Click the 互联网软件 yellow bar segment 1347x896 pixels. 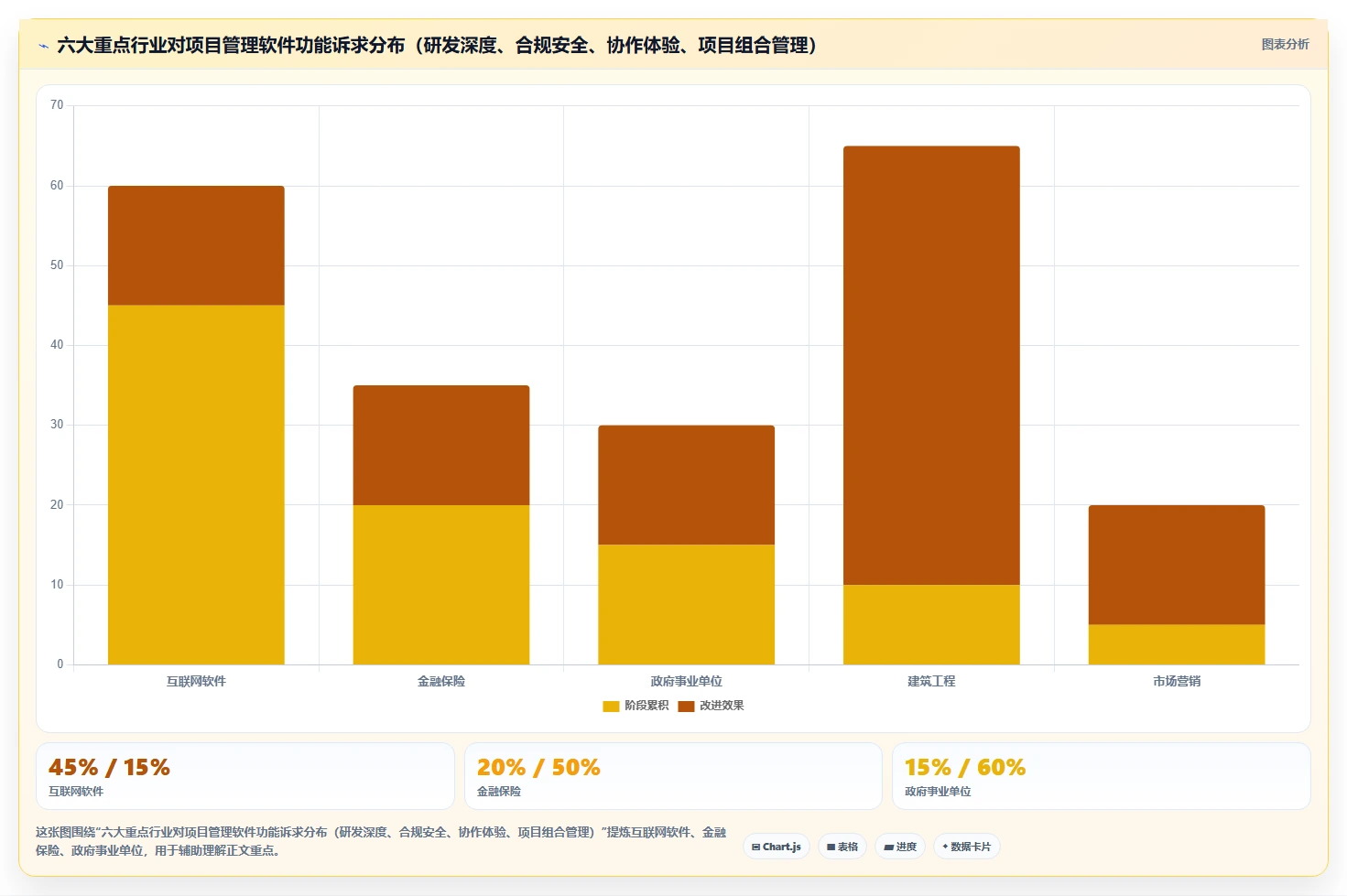(x=196, y=485)
